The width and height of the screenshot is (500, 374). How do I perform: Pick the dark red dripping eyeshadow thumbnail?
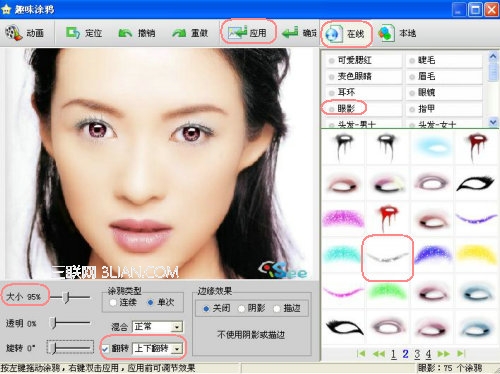tap(476, 147)
